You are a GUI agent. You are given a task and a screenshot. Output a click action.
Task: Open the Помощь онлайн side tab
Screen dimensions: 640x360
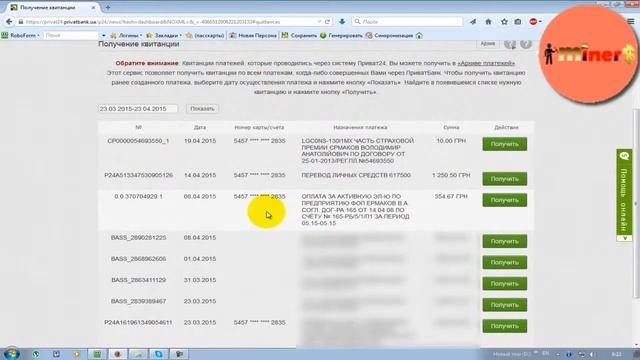pyautogui.click(x=624, y=195)
